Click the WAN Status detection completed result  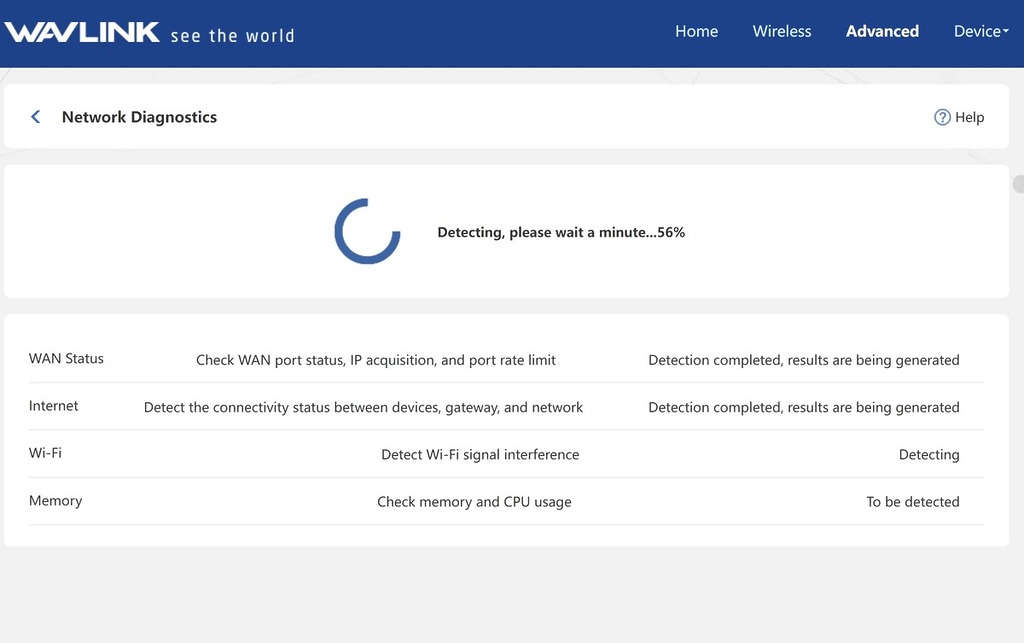click(803, 360)
